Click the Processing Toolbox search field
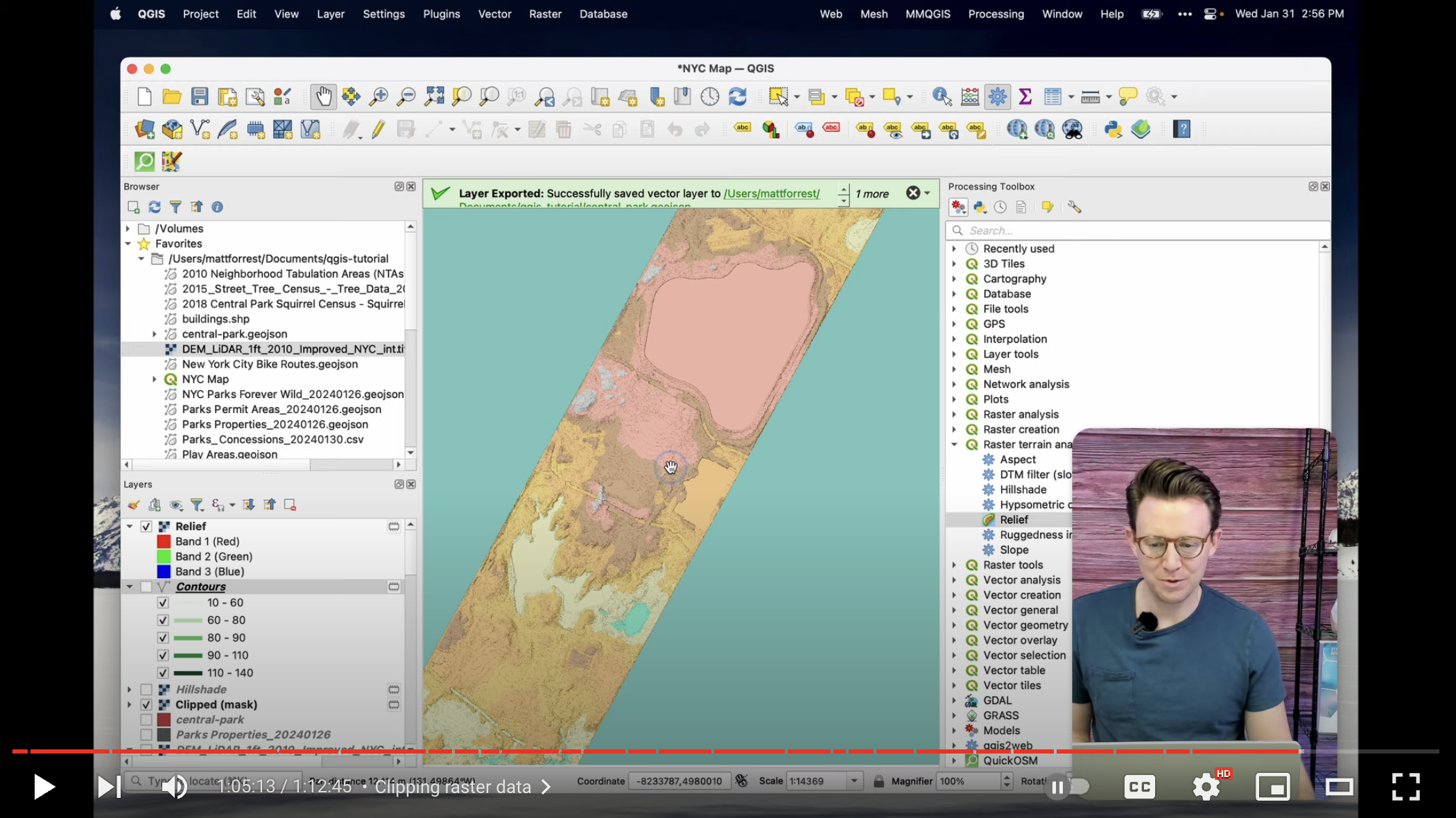 (x=1137, y=230)
